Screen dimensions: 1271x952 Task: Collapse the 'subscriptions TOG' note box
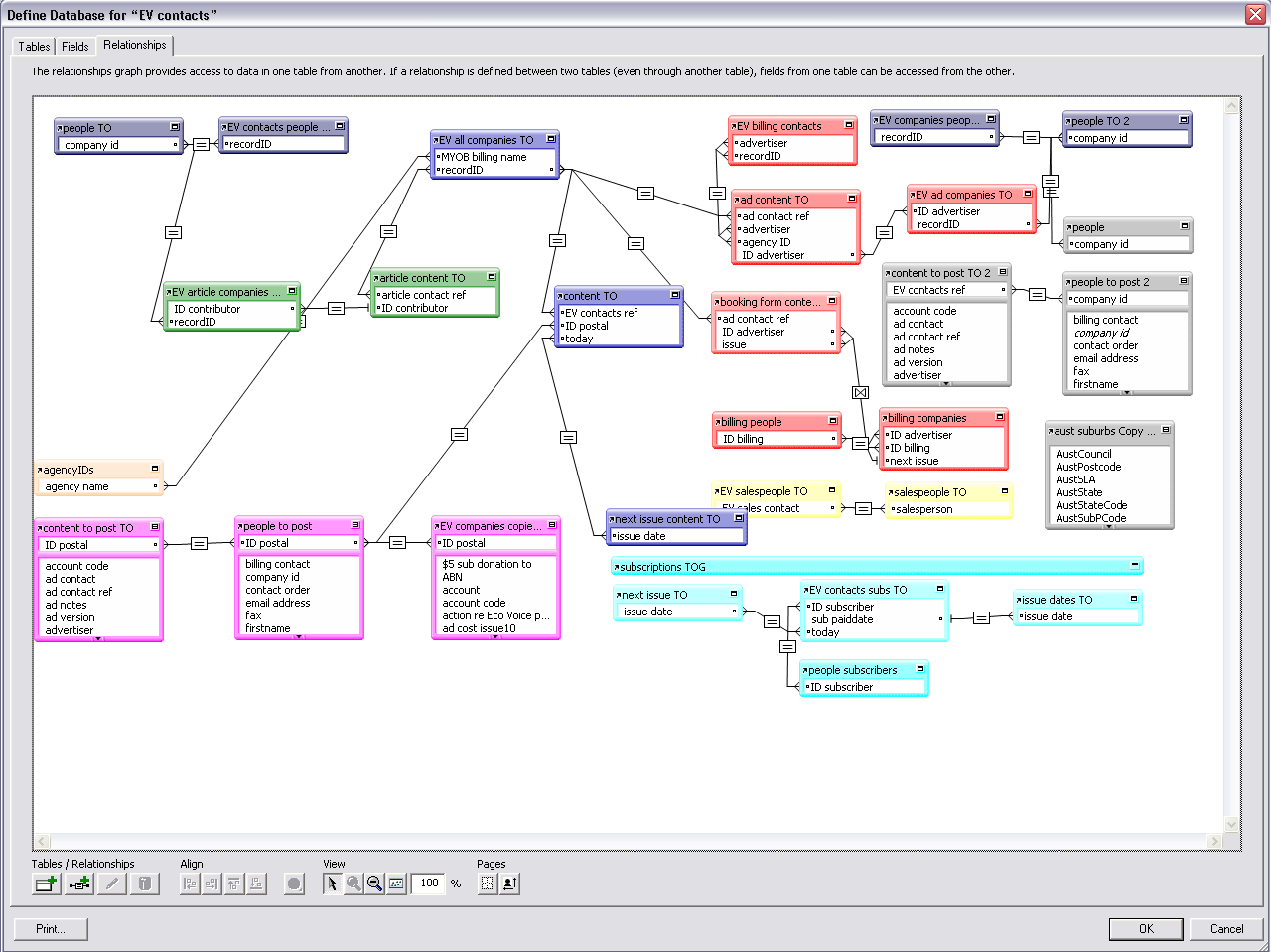[1134, 566]
